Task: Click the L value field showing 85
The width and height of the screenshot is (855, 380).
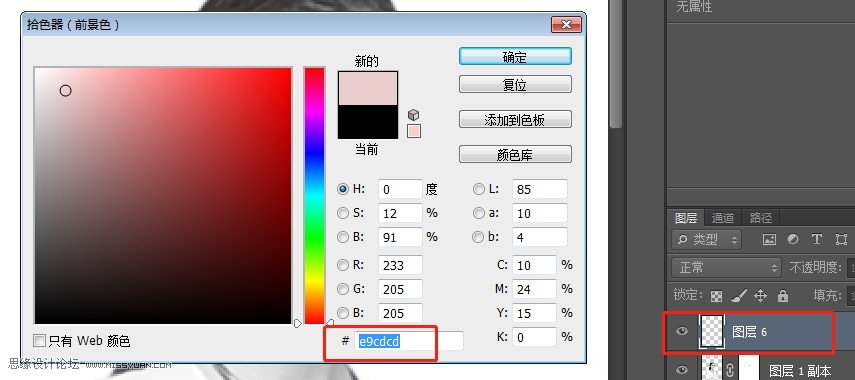Action: [x=540, y=189]
